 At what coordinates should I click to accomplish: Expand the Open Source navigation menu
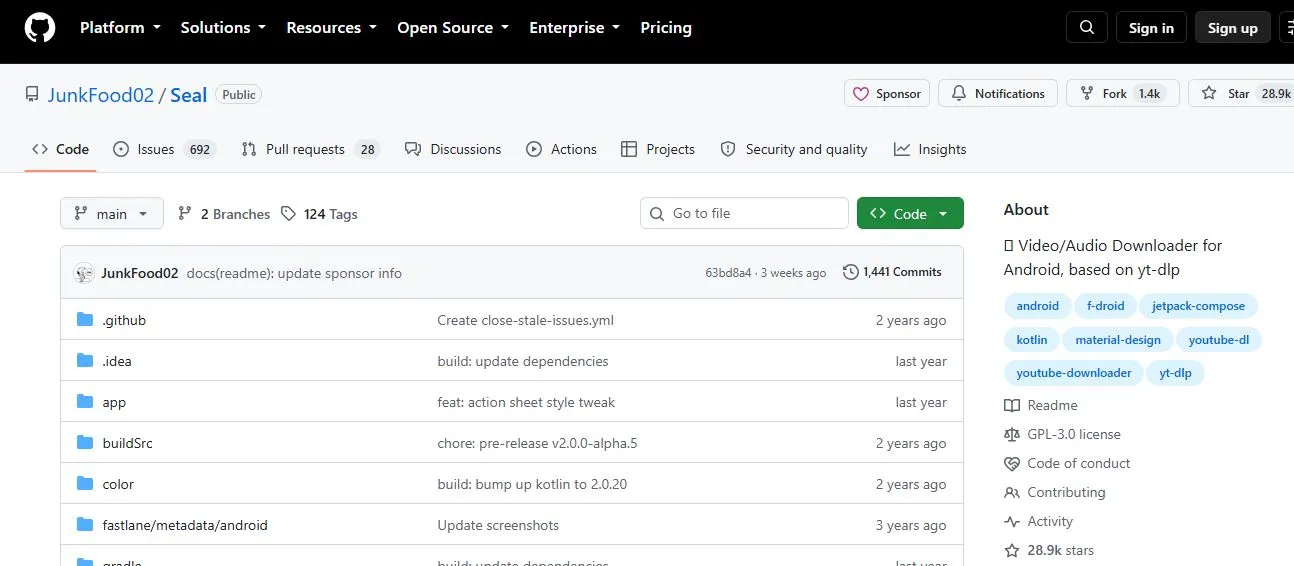(x=453, y=28)
